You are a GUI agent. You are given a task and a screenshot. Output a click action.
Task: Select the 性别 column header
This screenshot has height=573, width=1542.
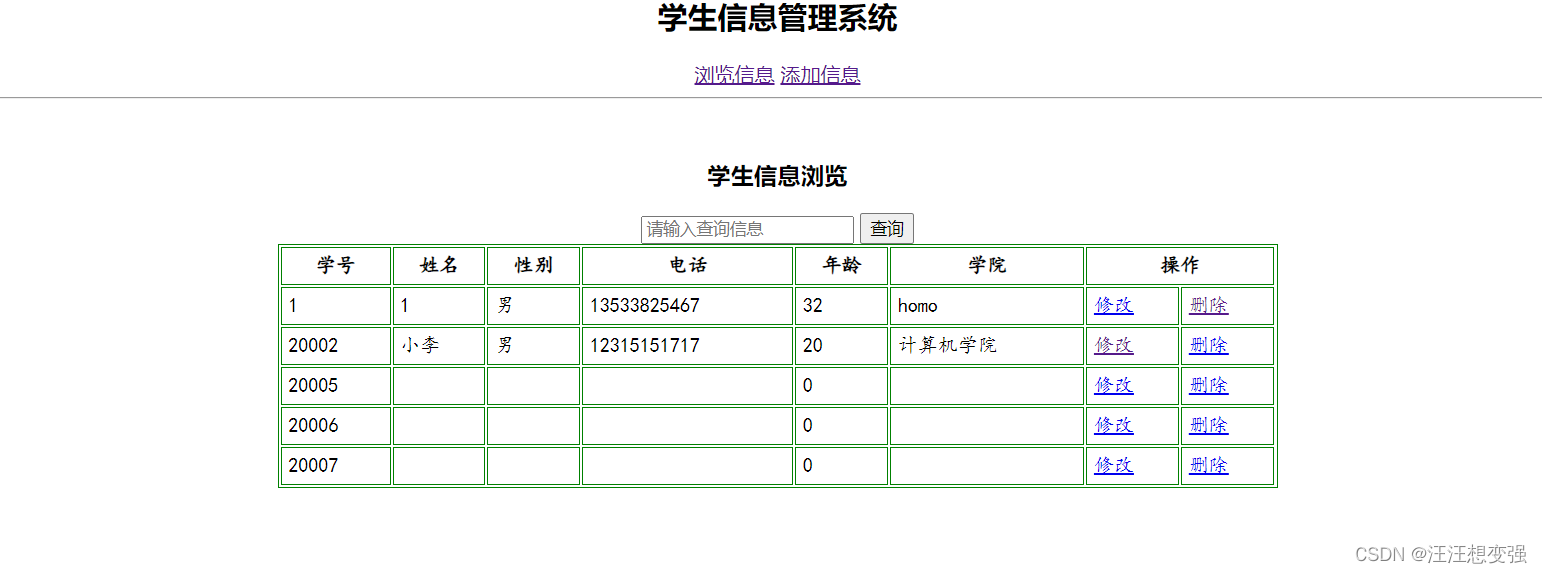(x=533, y=265)
